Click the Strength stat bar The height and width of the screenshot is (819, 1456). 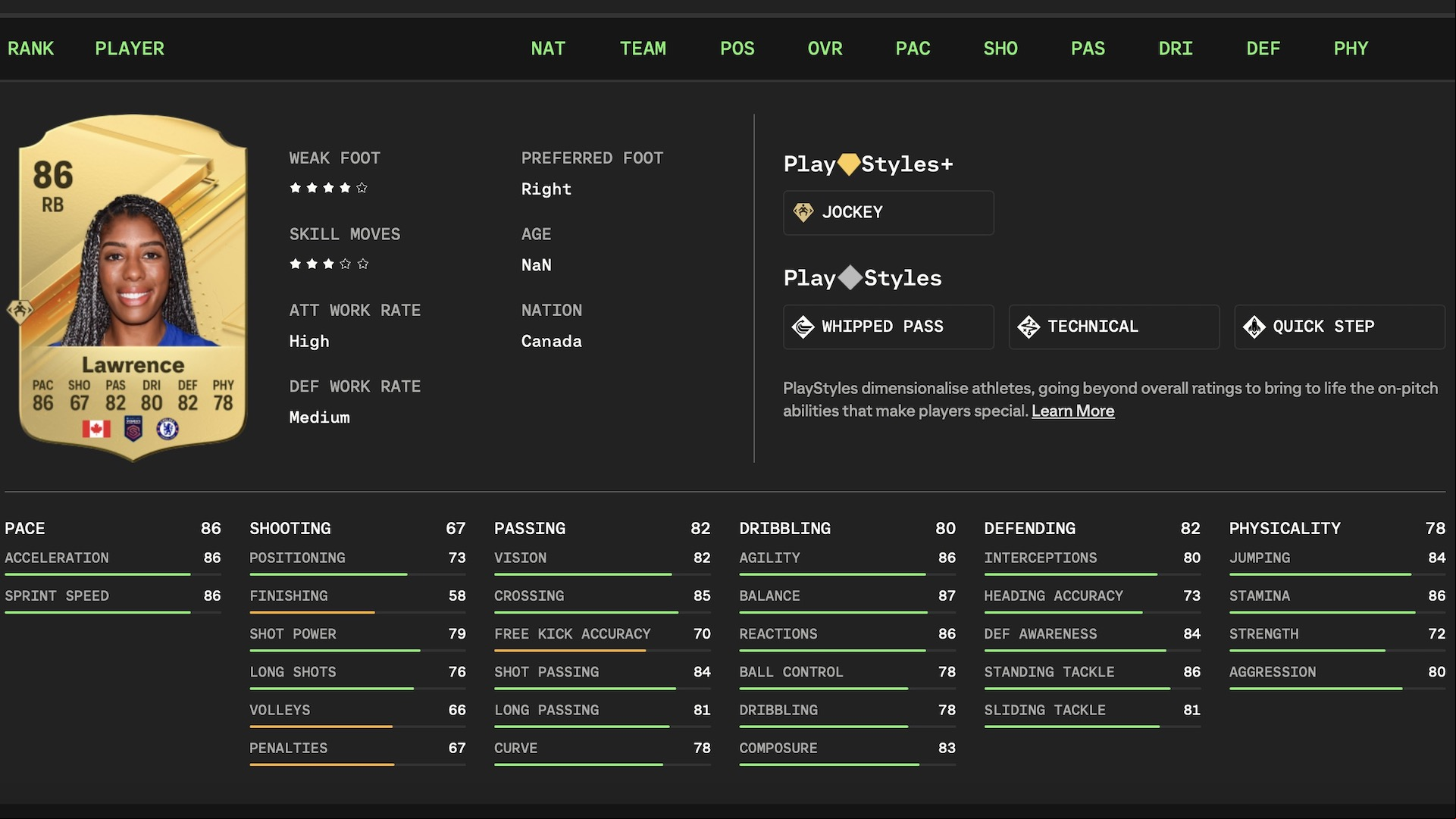click(x=1337, y=650)
